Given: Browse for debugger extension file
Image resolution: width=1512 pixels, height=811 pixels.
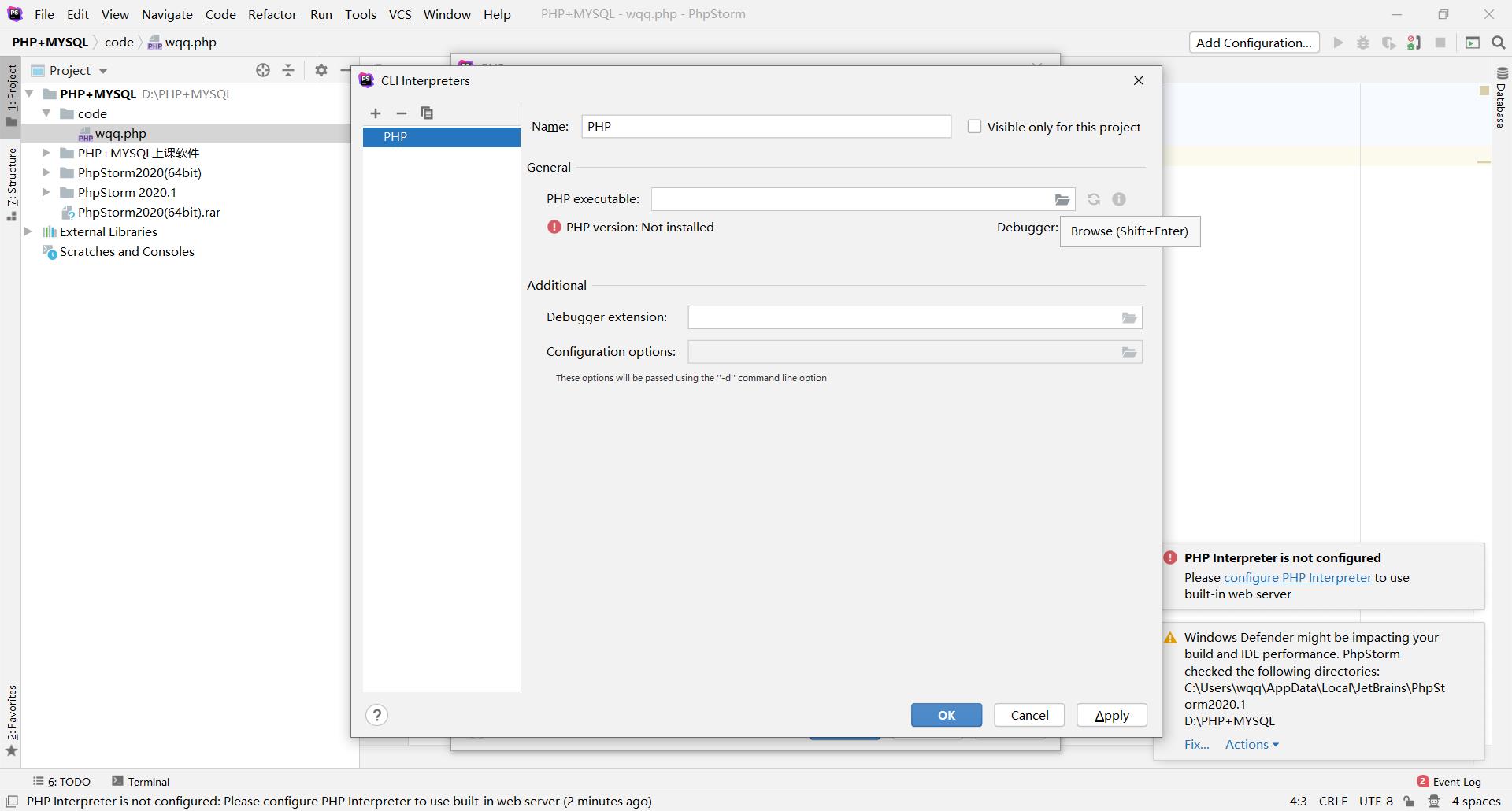Looking at the screenshot, I should (1129, 318).
